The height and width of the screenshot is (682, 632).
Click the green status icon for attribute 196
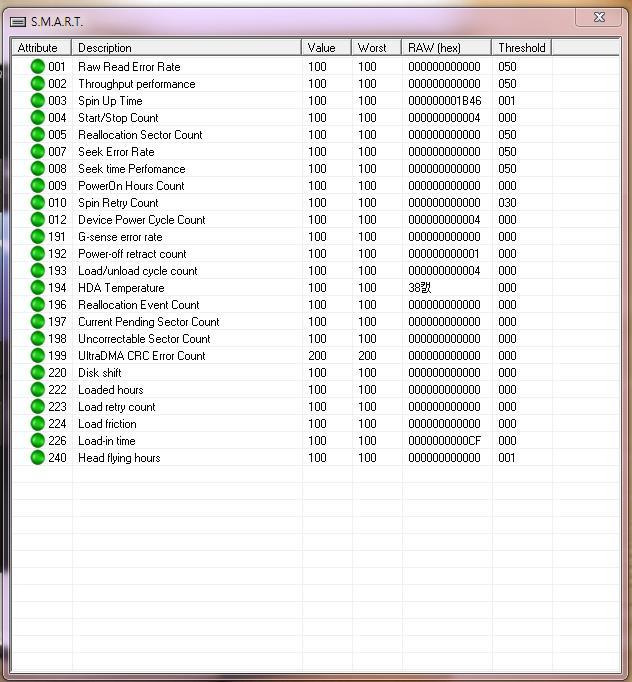click(38, 304)
